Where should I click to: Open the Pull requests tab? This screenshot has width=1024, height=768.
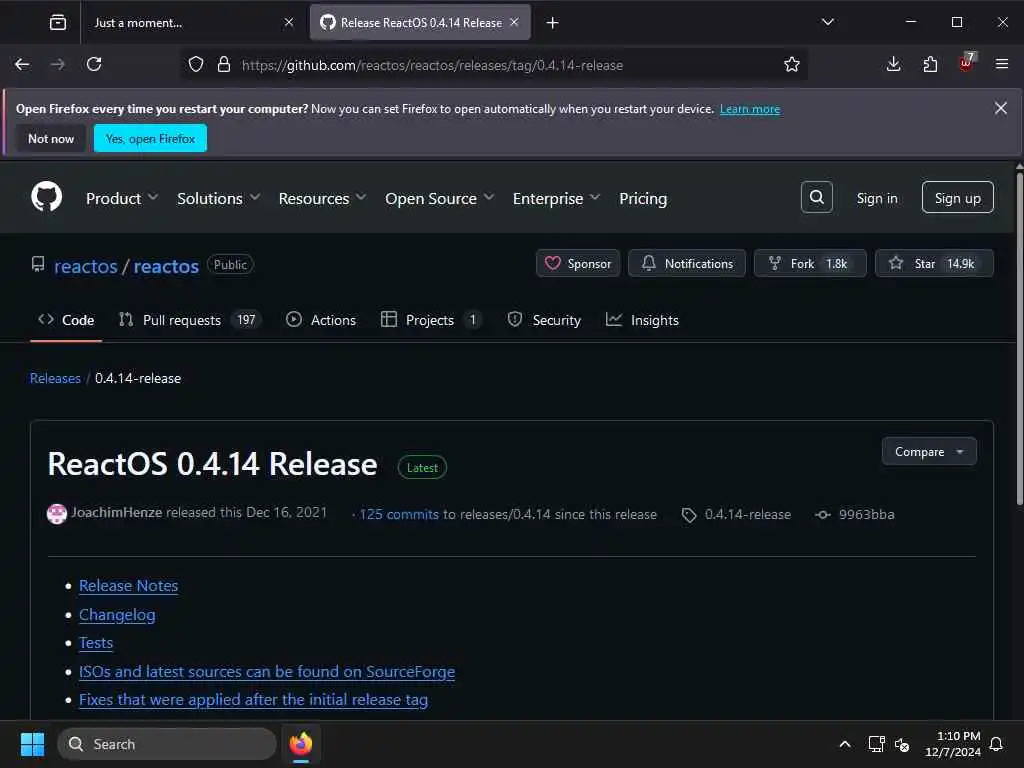tap(189, 320)
